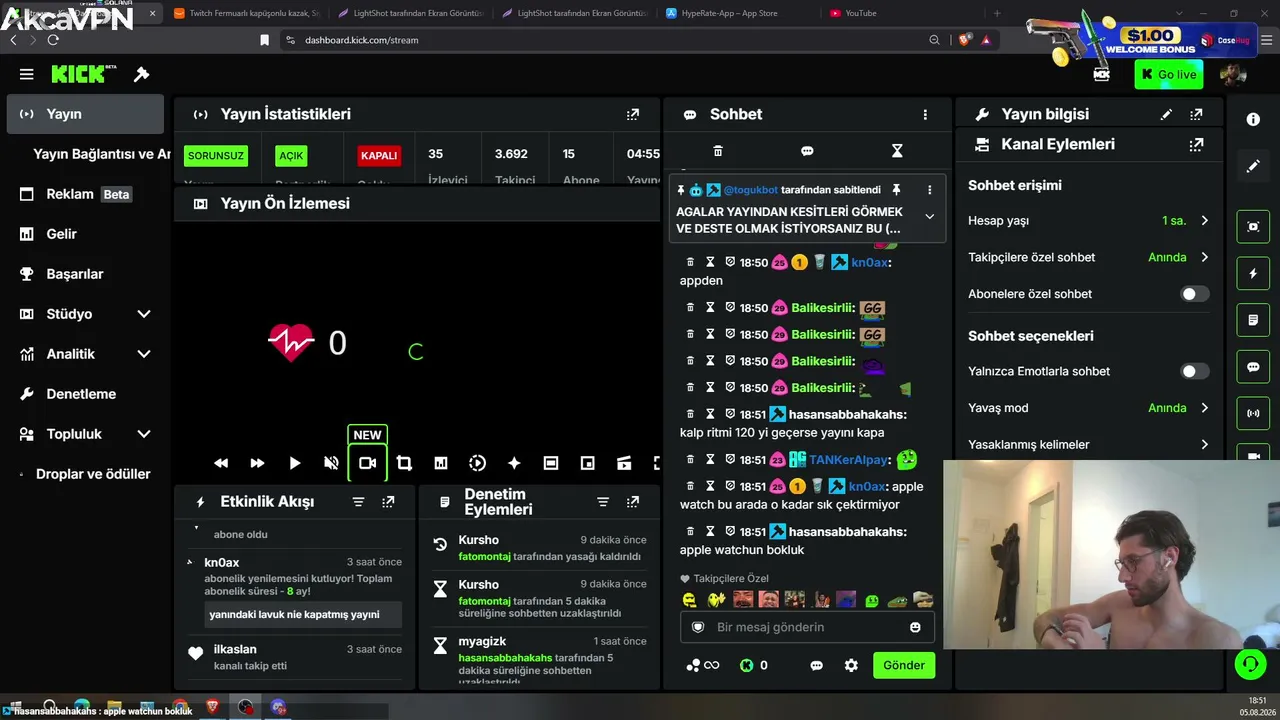Click the info icon on the right sidebar
Image resolution: width=1280 pixels, height=720 pixels.
click(x=1253, y=119)
